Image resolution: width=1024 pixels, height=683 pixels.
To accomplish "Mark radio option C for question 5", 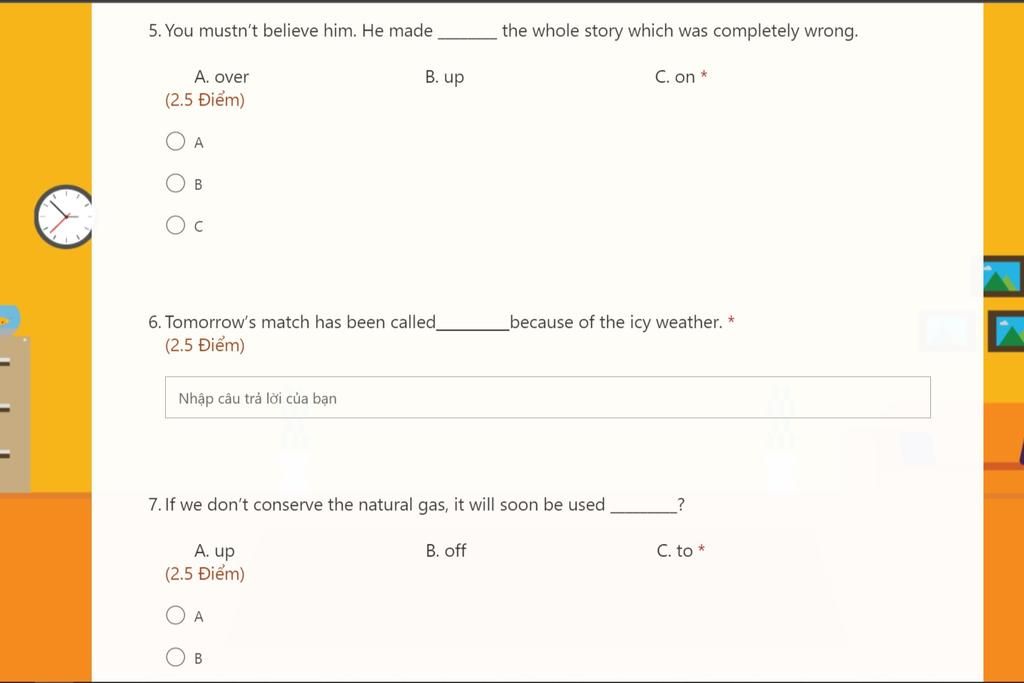I will [176, 225].
